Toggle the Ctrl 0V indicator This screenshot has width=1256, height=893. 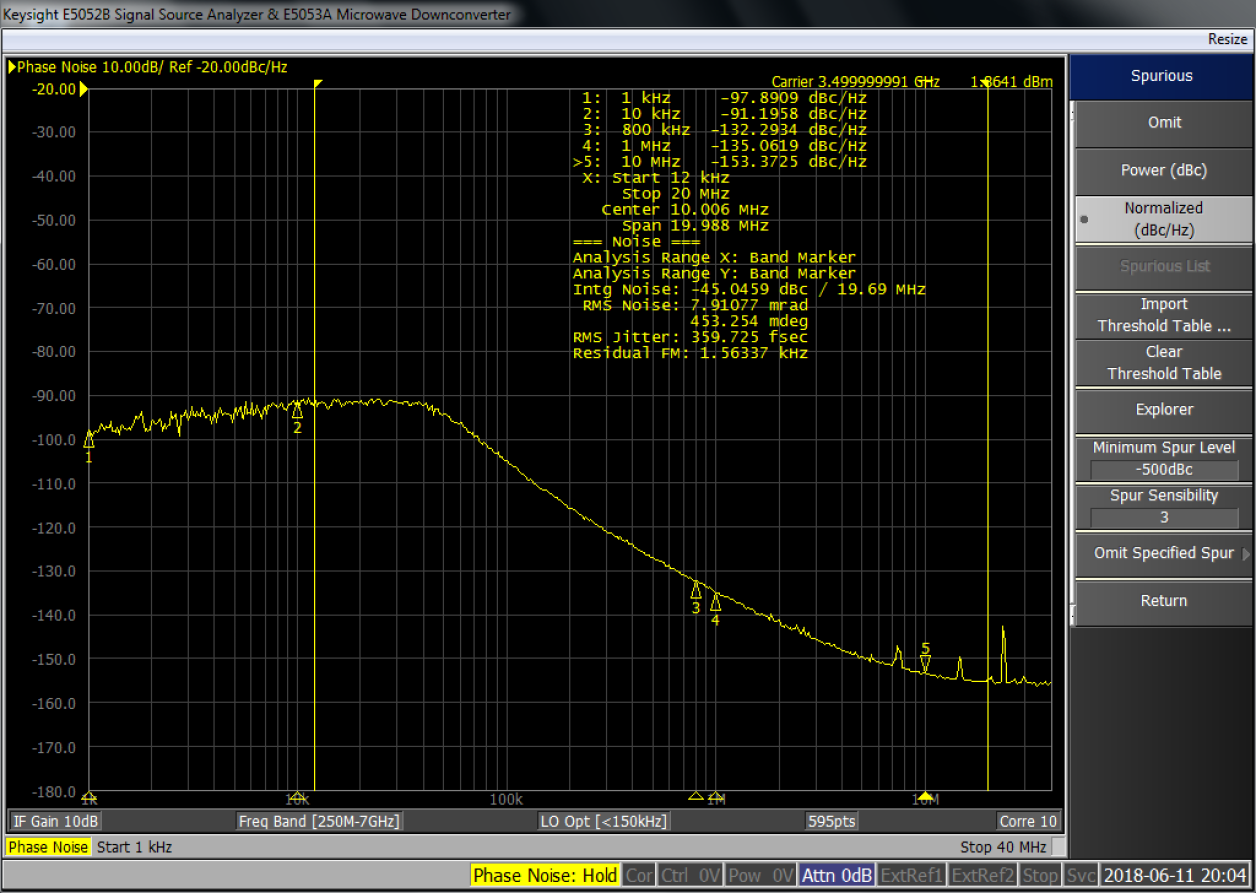click(x=690, y=874)
